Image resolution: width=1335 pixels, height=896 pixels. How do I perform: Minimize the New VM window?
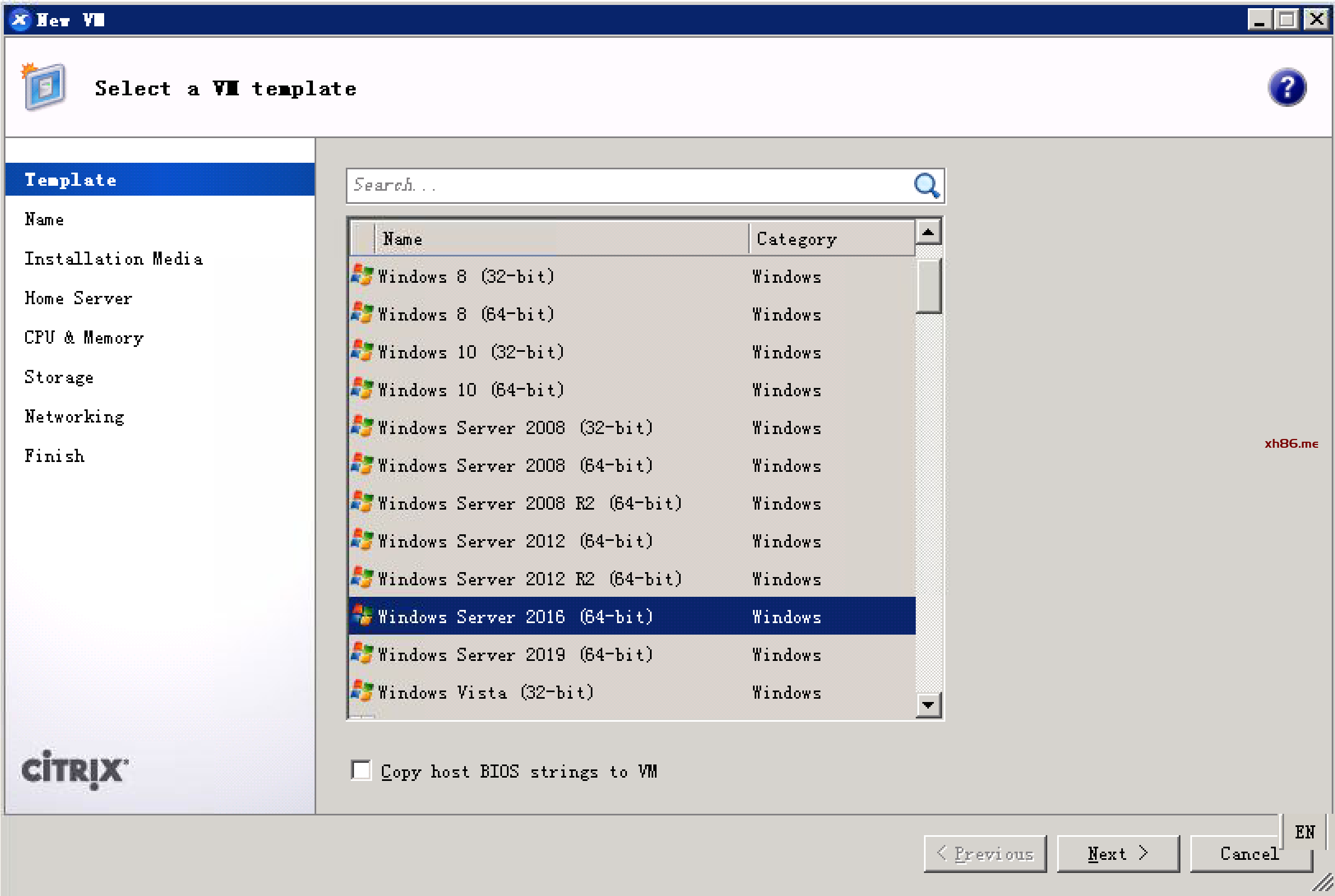(x=1259, y=20)
